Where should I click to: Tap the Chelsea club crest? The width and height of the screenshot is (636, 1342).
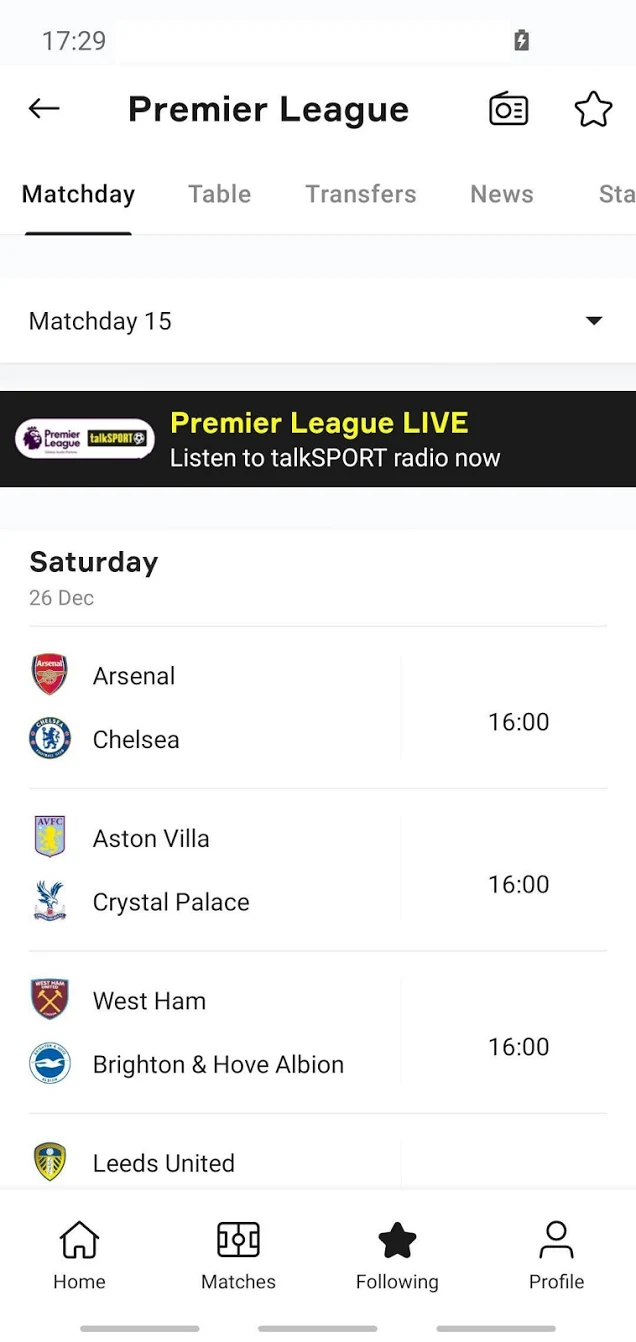coord(49,739)
